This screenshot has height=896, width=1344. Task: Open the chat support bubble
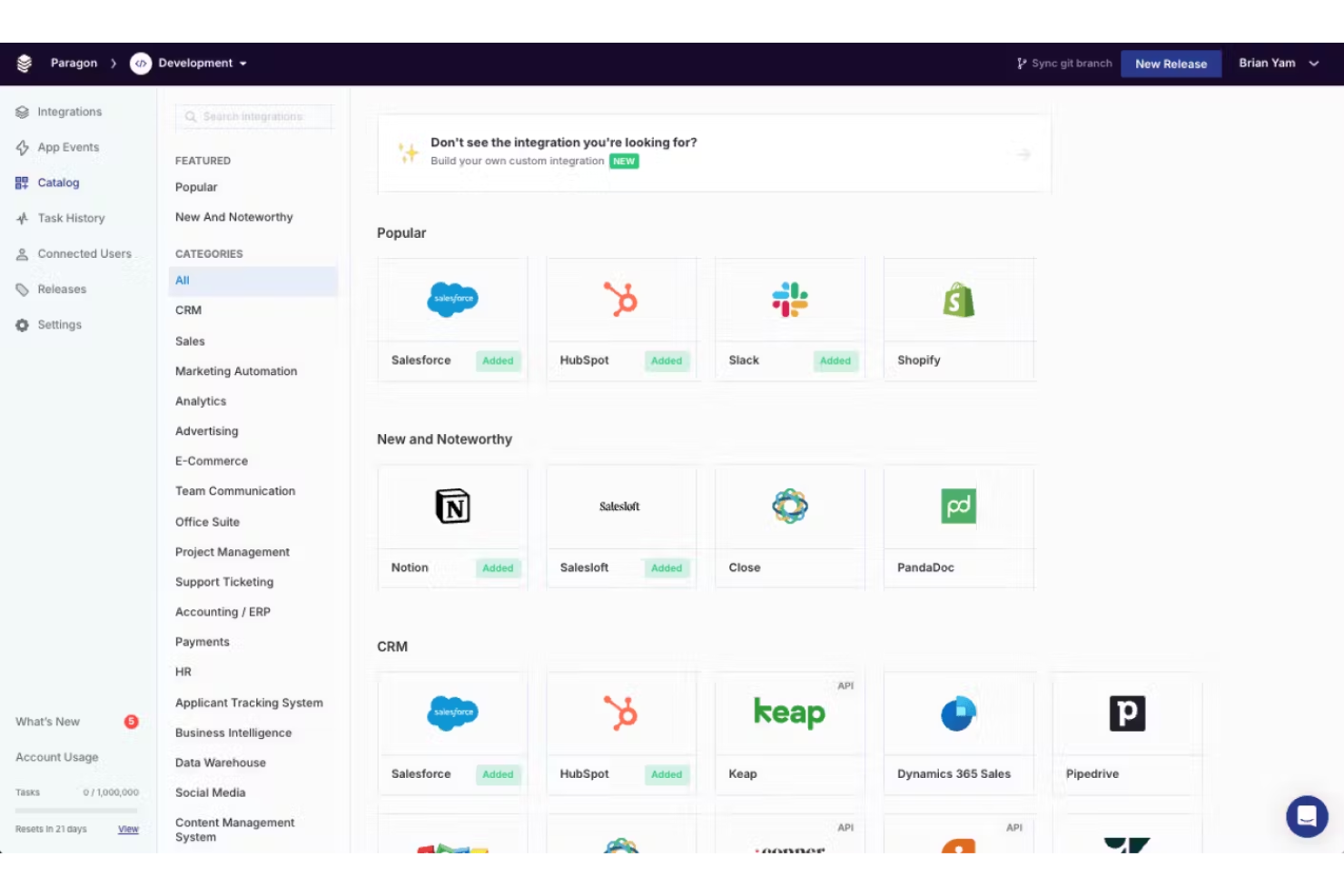1307,816
